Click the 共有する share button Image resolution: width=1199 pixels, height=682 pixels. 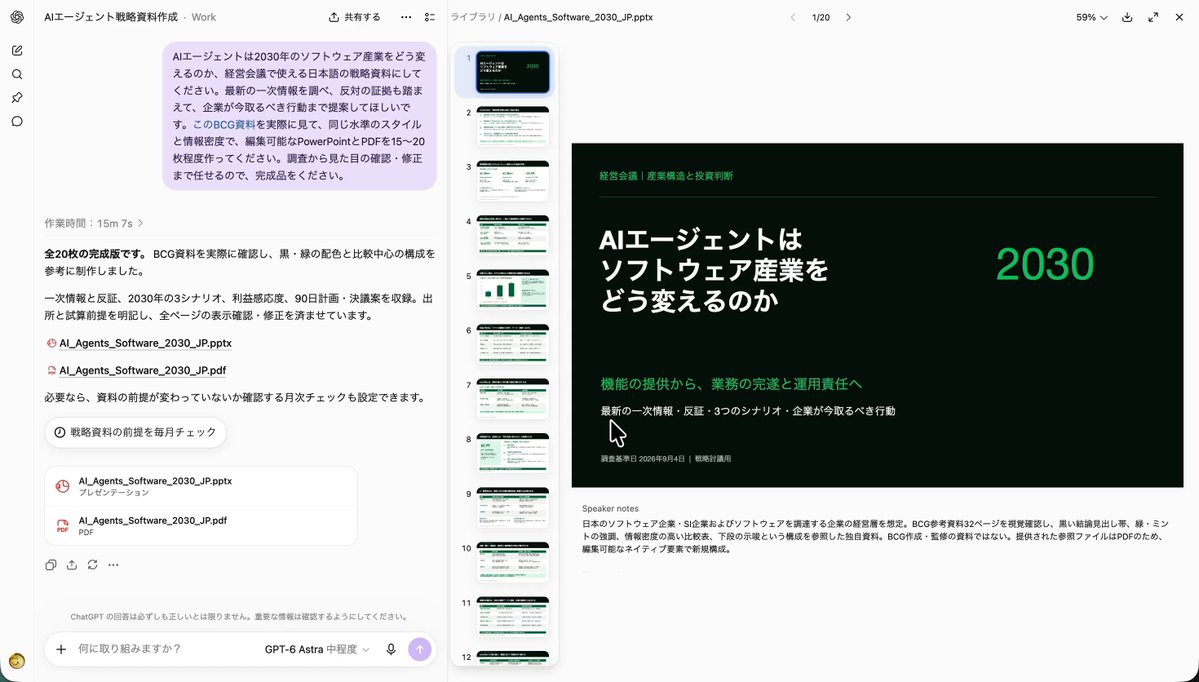(354, 17)
